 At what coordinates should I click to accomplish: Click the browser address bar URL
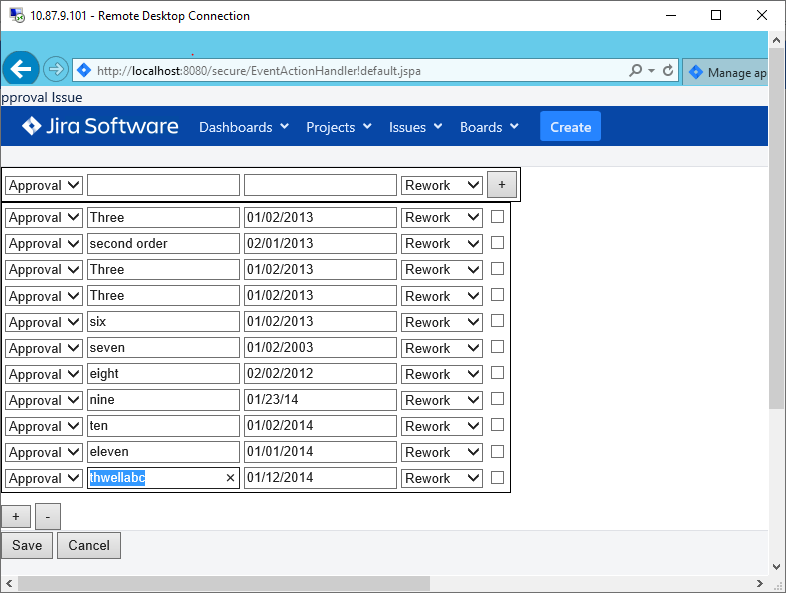click(259, 71)
